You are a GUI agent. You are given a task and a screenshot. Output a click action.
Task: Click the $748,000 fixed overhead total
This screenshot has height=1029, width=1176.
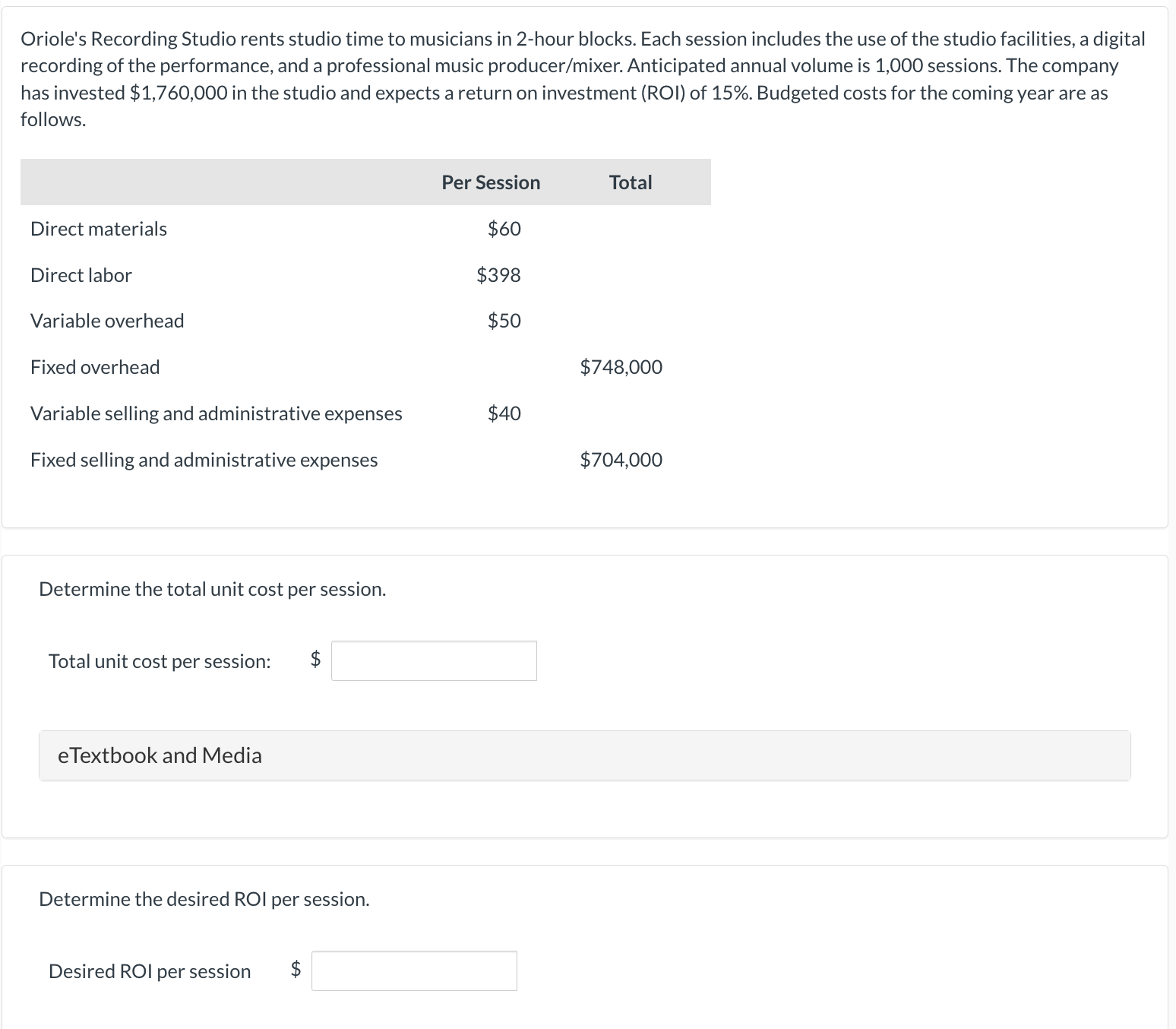pos(621,367)
